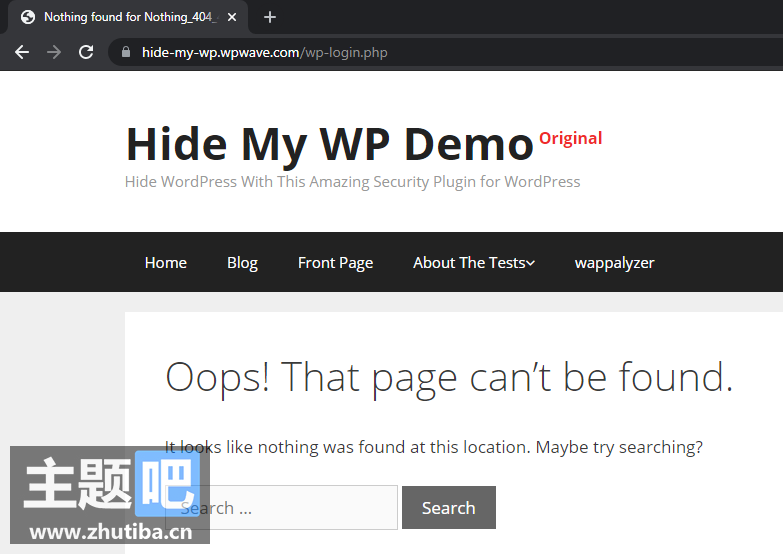Select the 'Nothing found for Nothing_404' tab

tap(128, 17)
